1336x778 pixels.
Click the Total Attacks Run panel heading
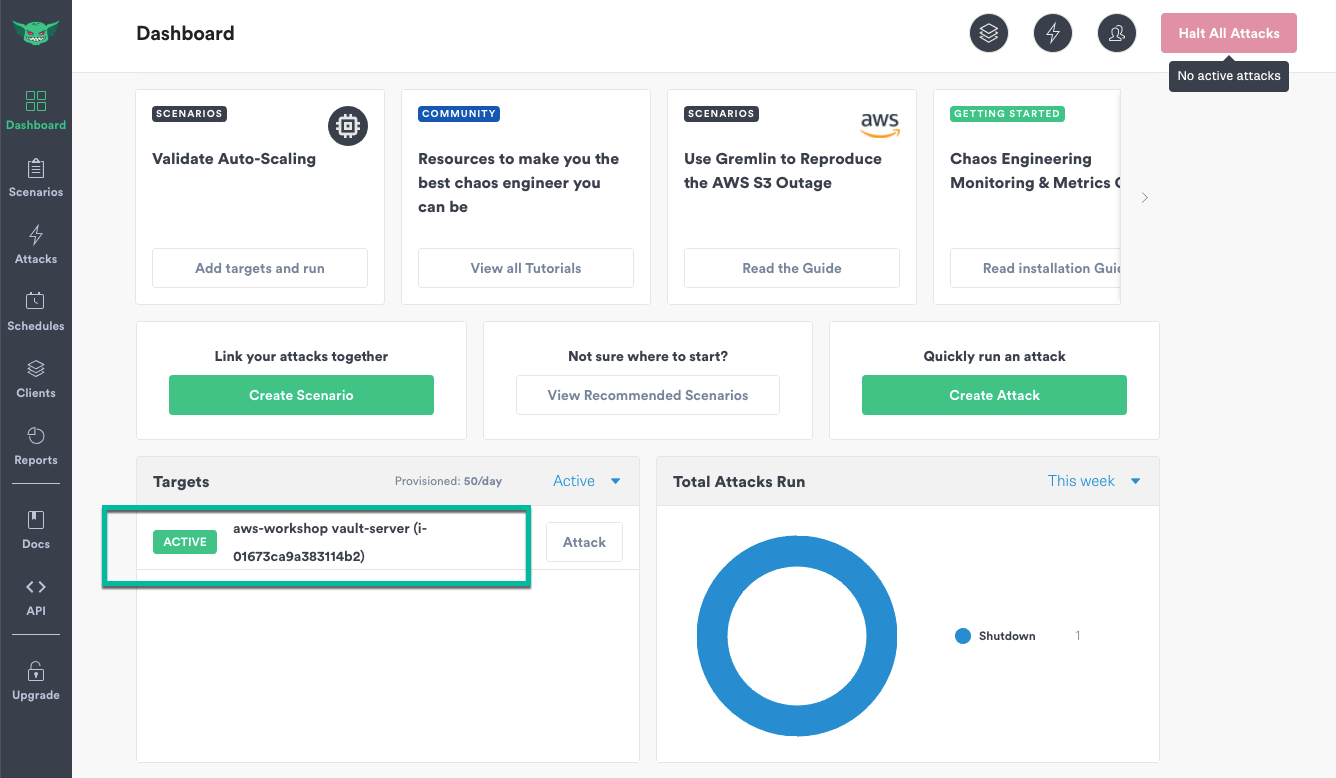click(x=739, y=482)
